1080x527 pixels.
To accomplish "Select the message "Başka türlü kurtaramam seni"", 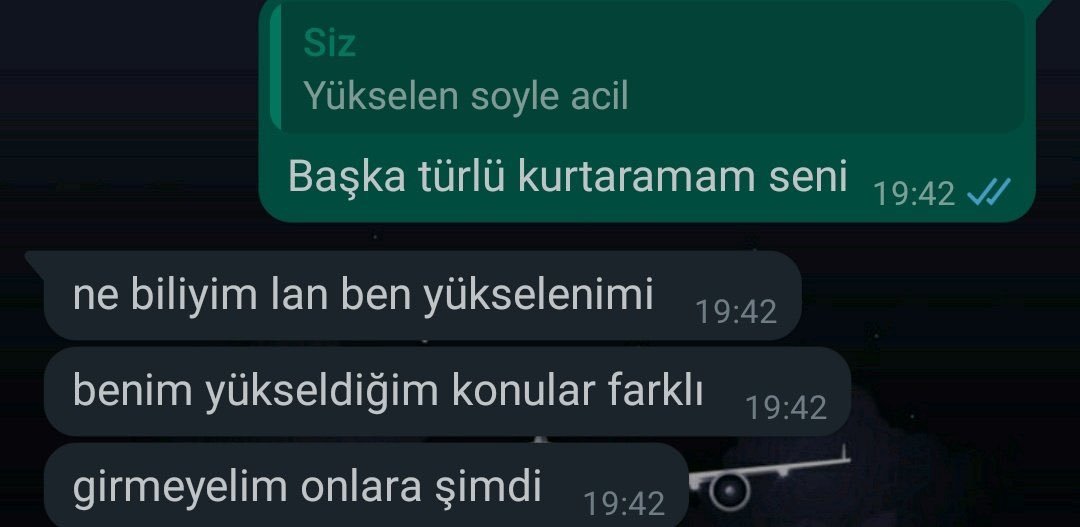I will click(647, 111).
